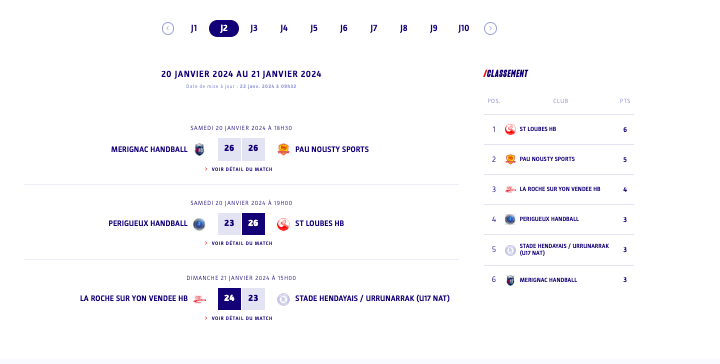Switch to matchday J10
Image resolution: width=720 pixels, height=364 pixels.
[x=463, y=28]
